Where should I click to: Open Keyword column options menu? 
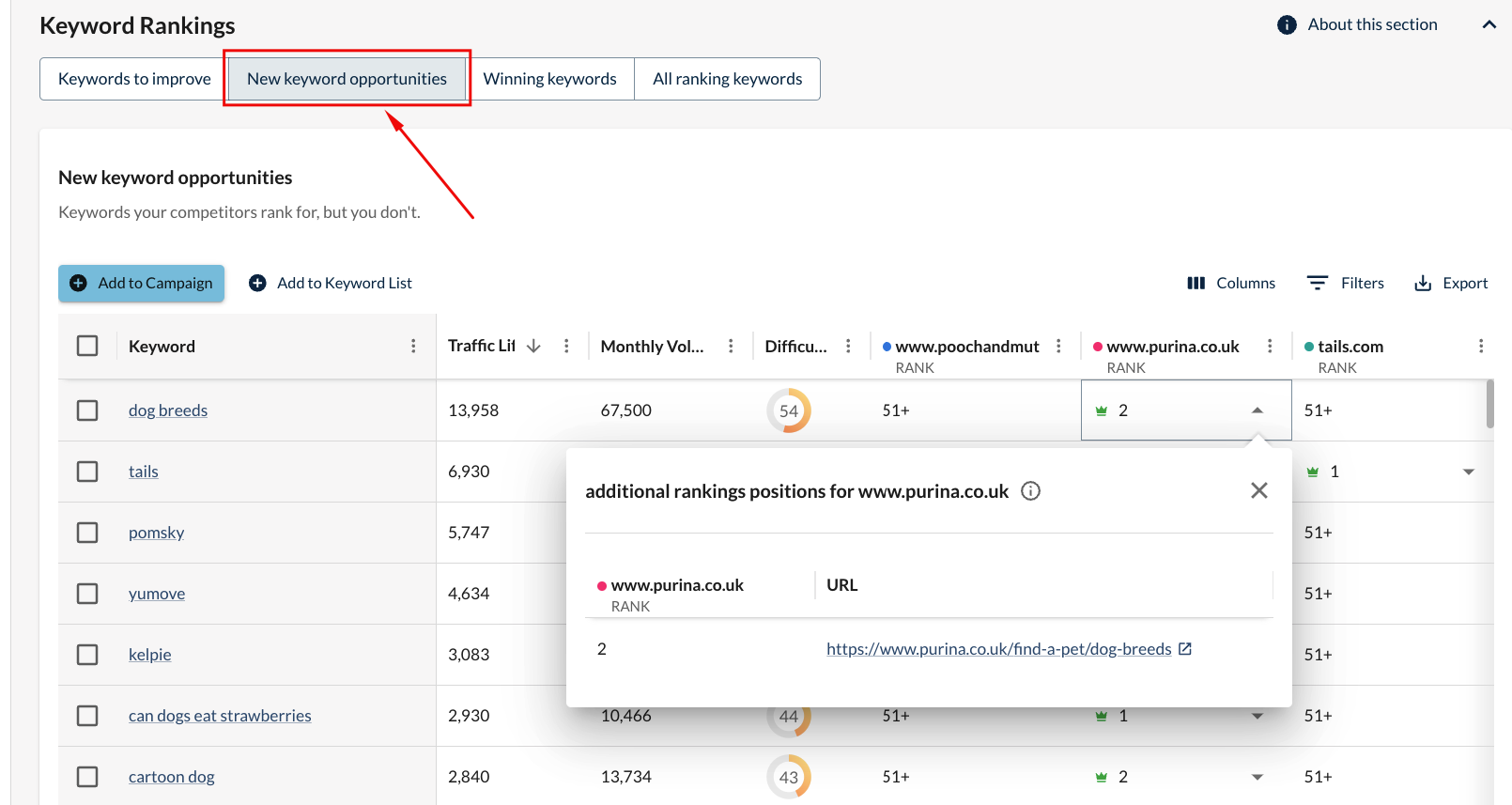click(413, 347)
